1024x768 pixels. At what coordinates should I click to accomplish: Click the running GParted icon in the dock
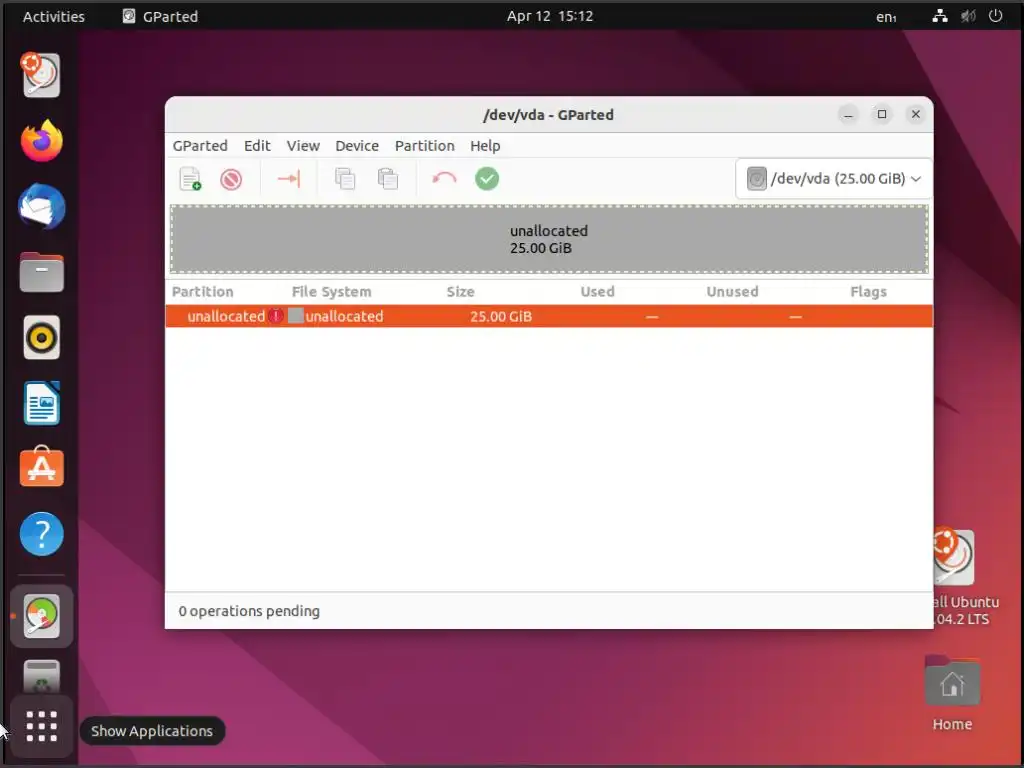click(41, 616)
